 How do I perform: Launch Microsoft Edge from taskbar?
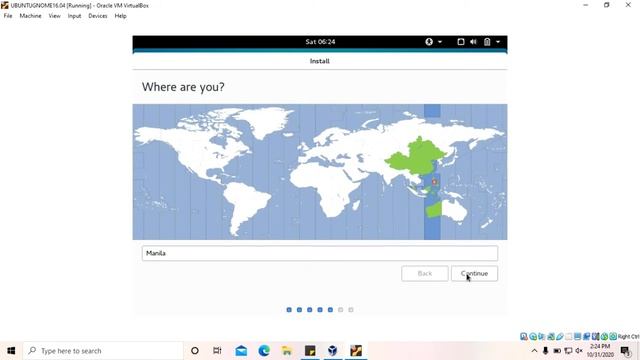tap(264, 351)
